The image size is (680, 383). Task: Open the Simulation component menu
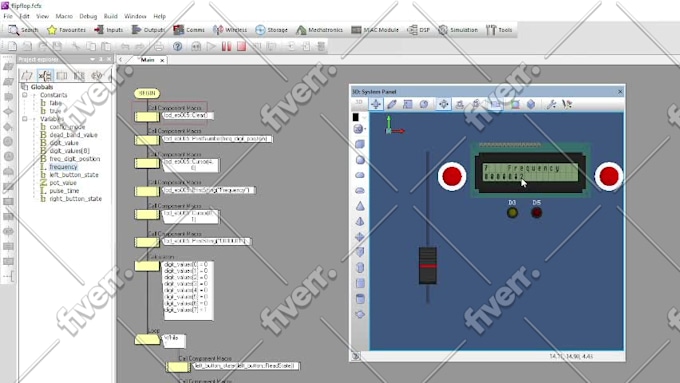[458, 29]
